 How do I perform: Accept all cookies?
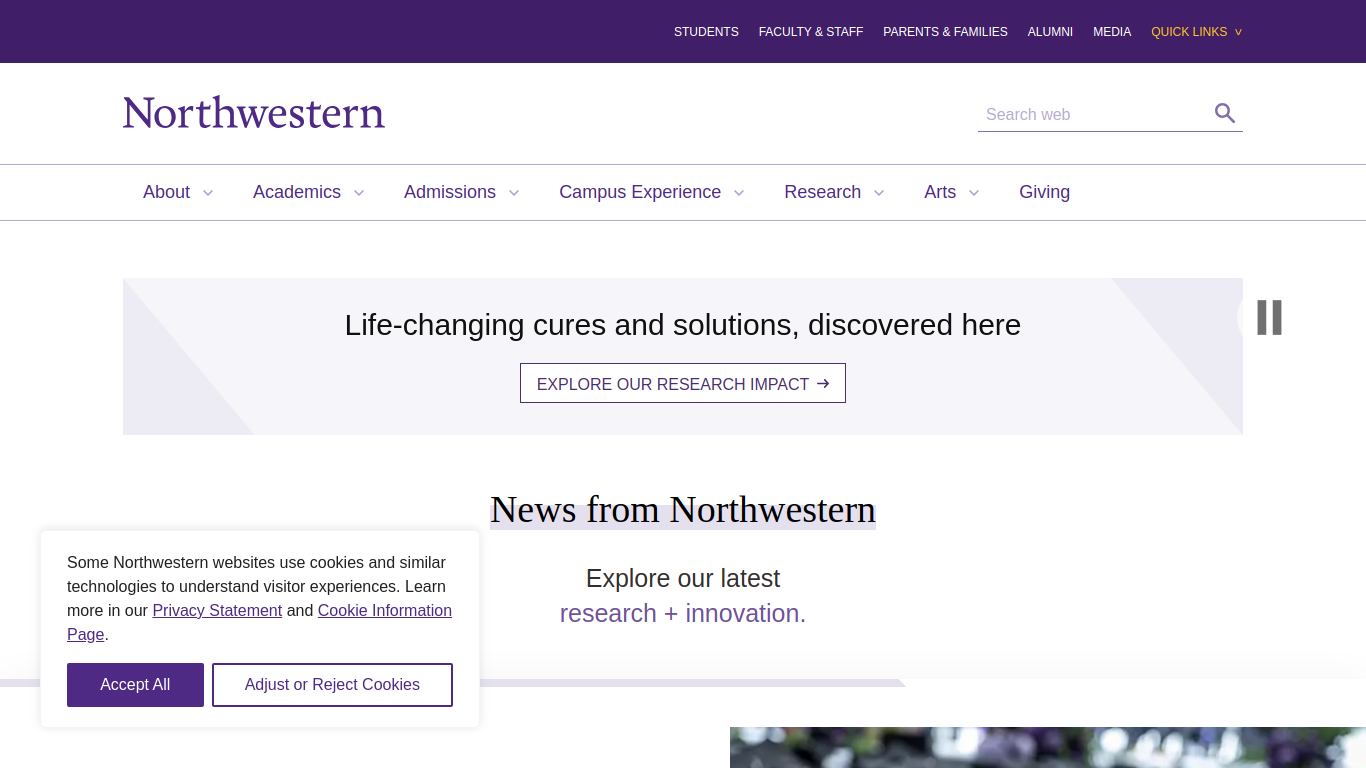[x=135, y=685]
